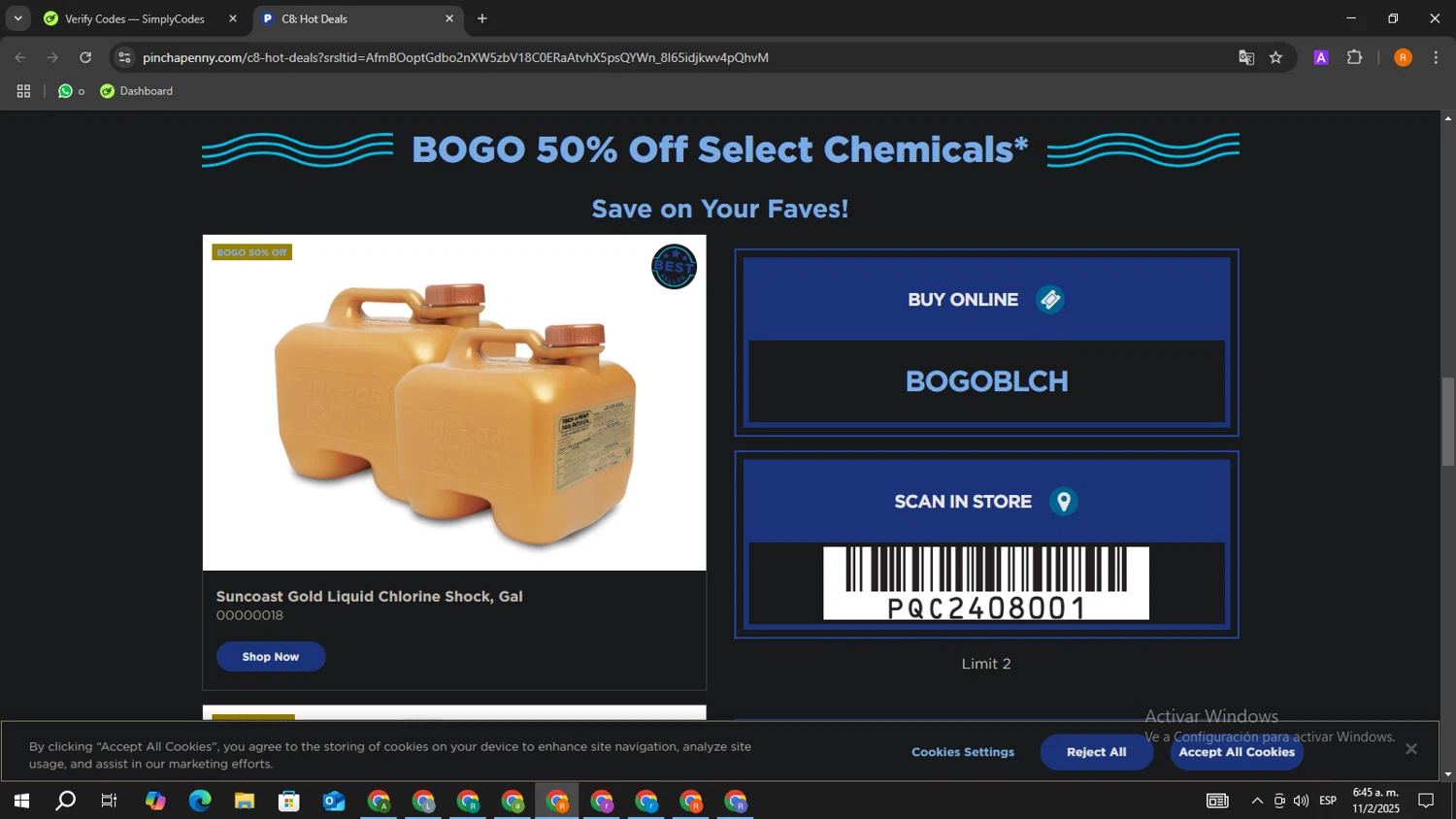Screen dimensions: 1456x819
Task: Open Outlook from the taskbar
Action: tap(334, 802)
